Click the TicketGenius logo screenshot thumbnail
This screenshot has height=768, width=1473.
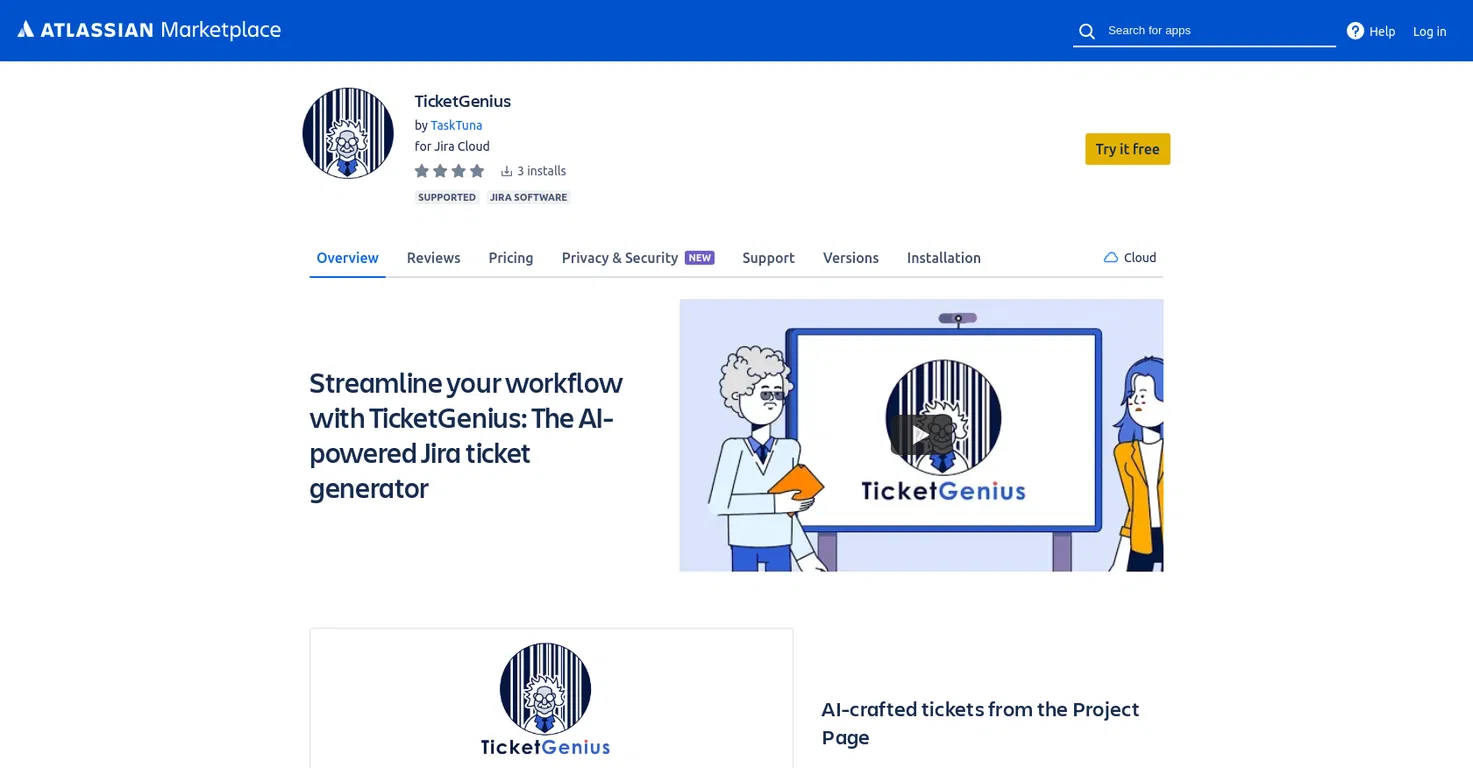coord(551,698)
